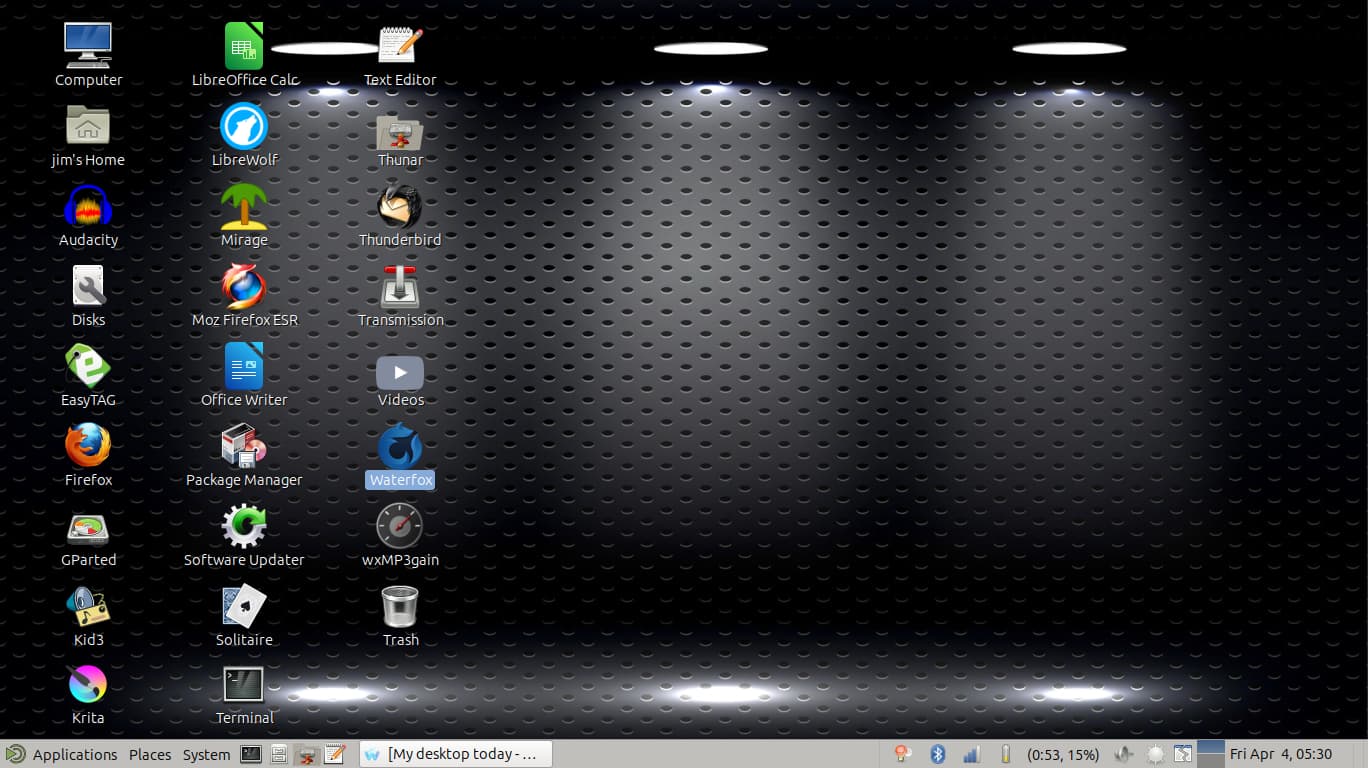Launch text editor from panel launcher
Image resolution: width=1368 pixels, height=768 pixels.
click(335, 754)
